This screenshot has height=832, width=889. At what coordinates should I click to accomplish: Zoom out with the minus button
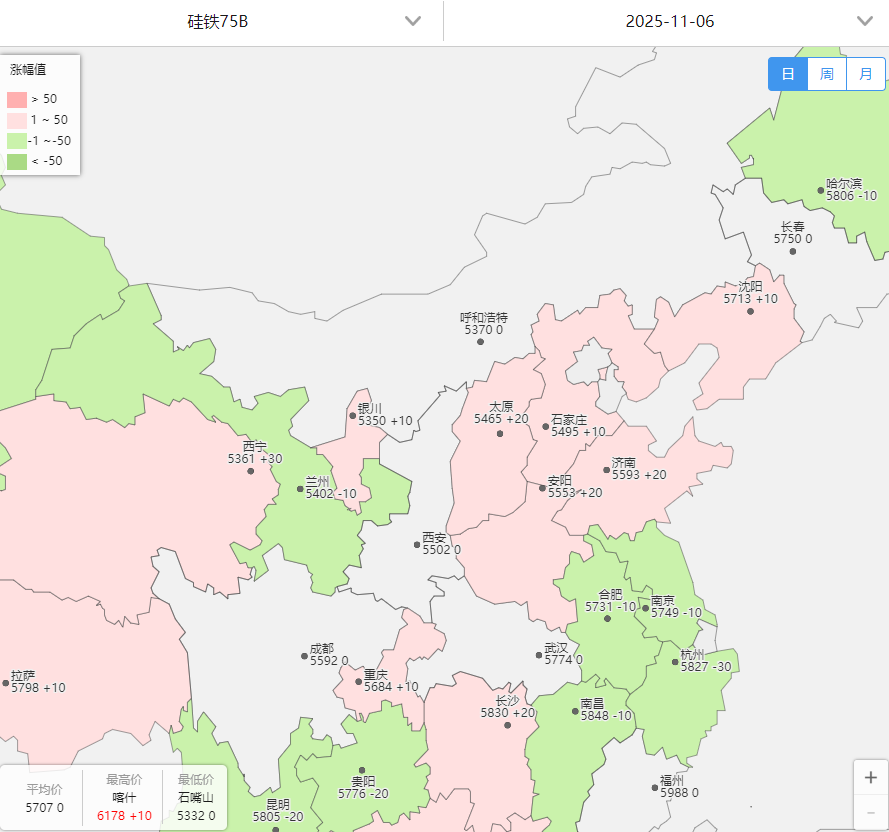pyautogui.click(x=871, y=813)
